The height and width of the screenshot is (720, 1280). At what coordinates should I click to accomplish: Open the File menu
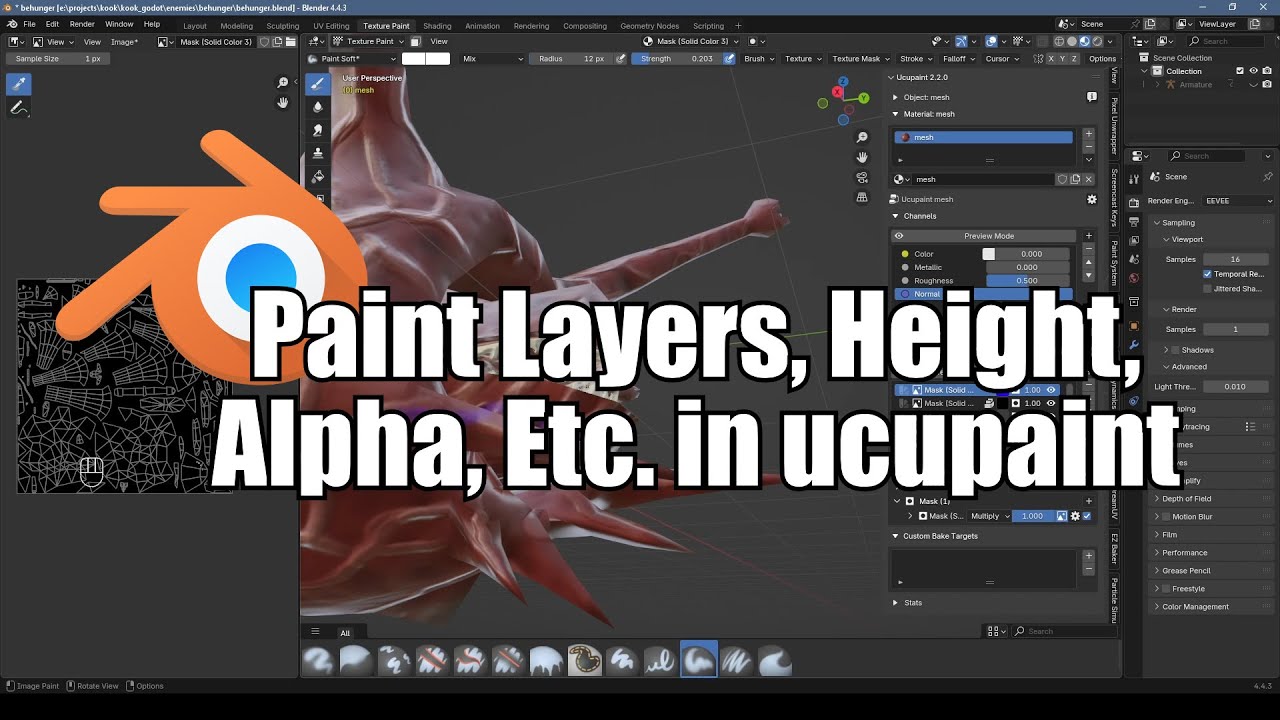pyautogui.click(x=29, y=24)
